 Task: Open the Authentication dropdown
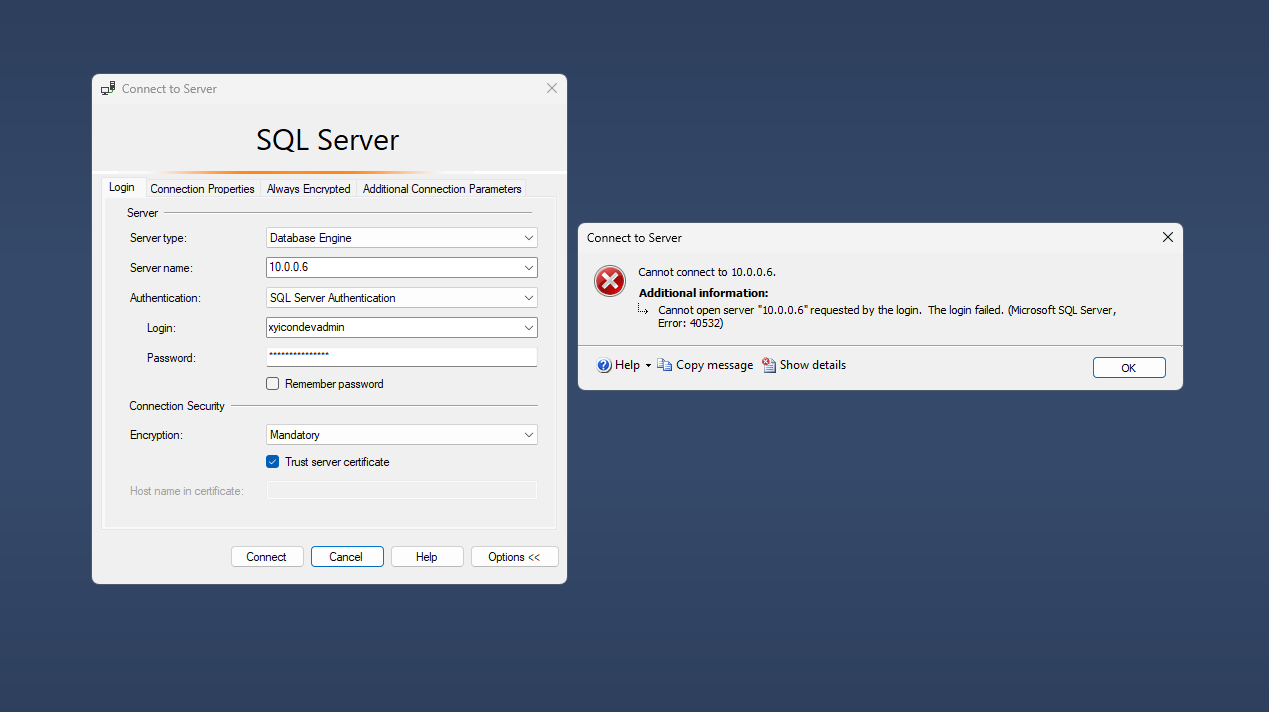[x=529, y=298]
